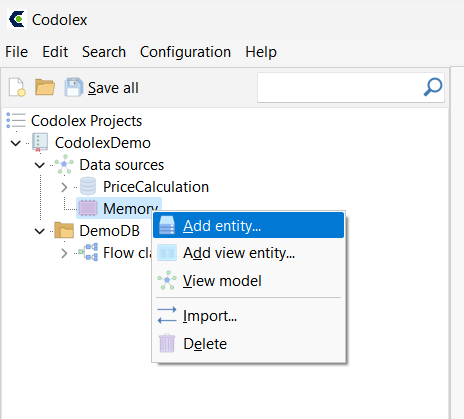The height and width of the screenshot is (419, 464).
Task: Click the Memory chip icon
Action: click(x=88, y=208)
